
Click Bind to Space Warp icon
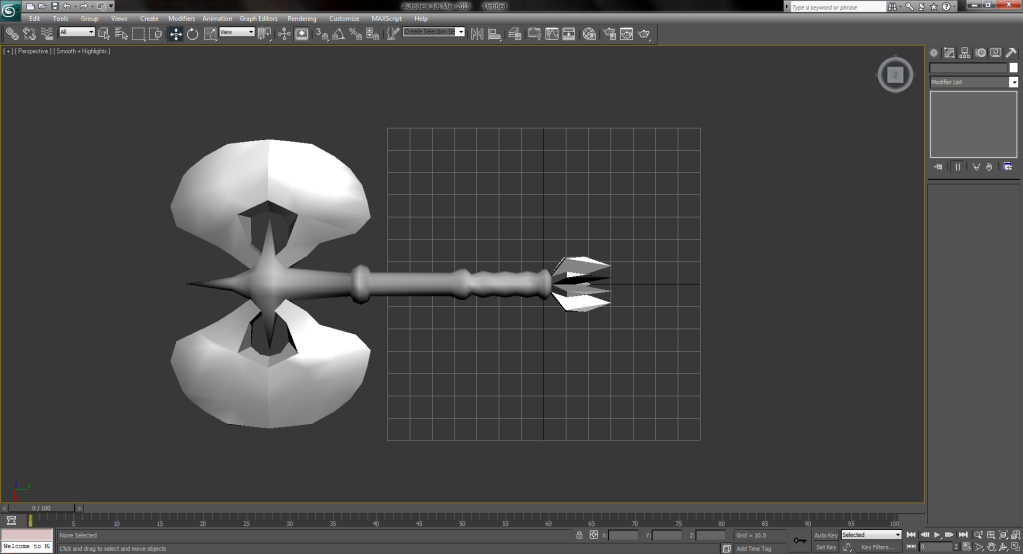tap(47, 34)
